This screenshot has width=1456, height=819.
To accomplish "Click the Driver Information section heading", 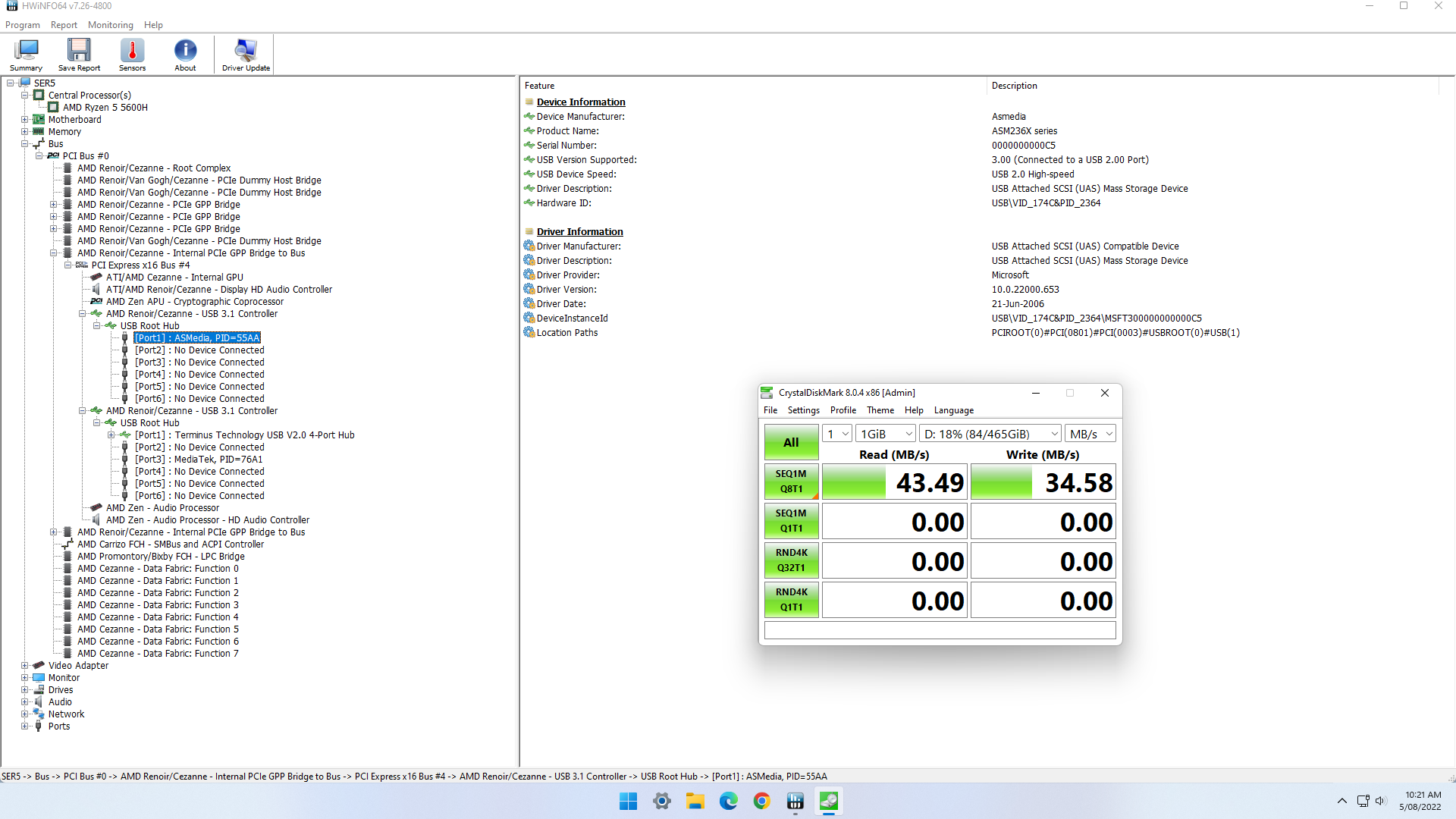I will [x=579, y=232].
